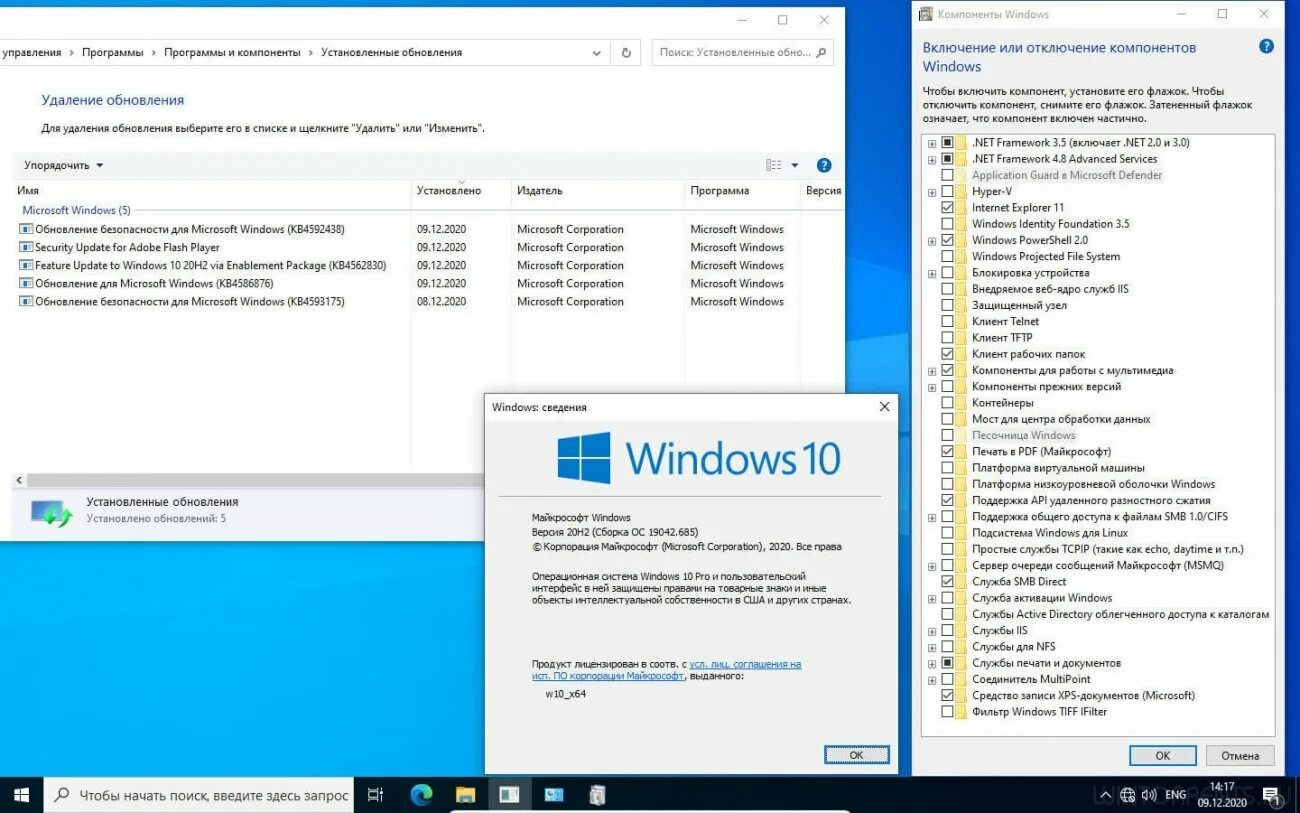
Task: Click the folder icon beside Internet Explorer 11
Action: (961, 207)
